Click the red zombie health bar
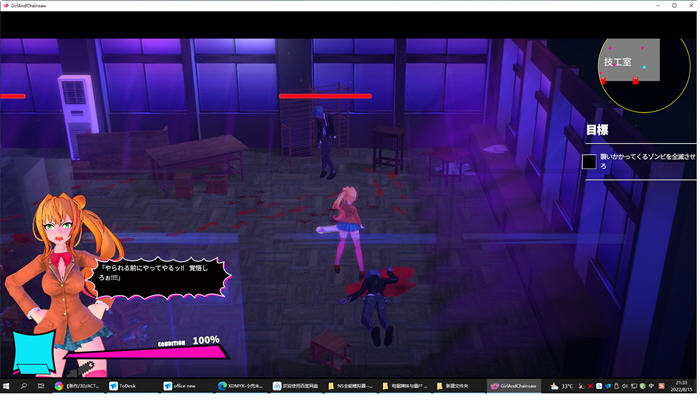This screenshot has width=700, height=405. tap(325, 96)
